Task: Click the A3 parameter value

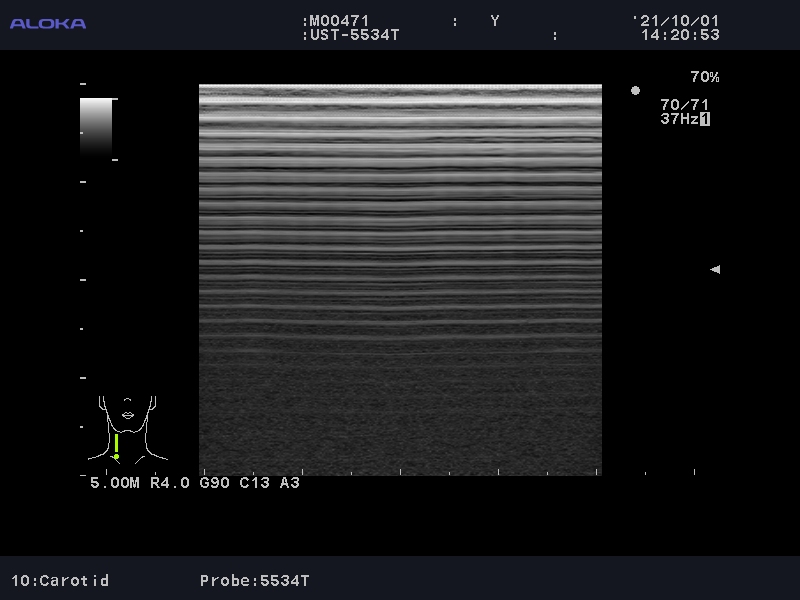Action: tap(289, 483)
